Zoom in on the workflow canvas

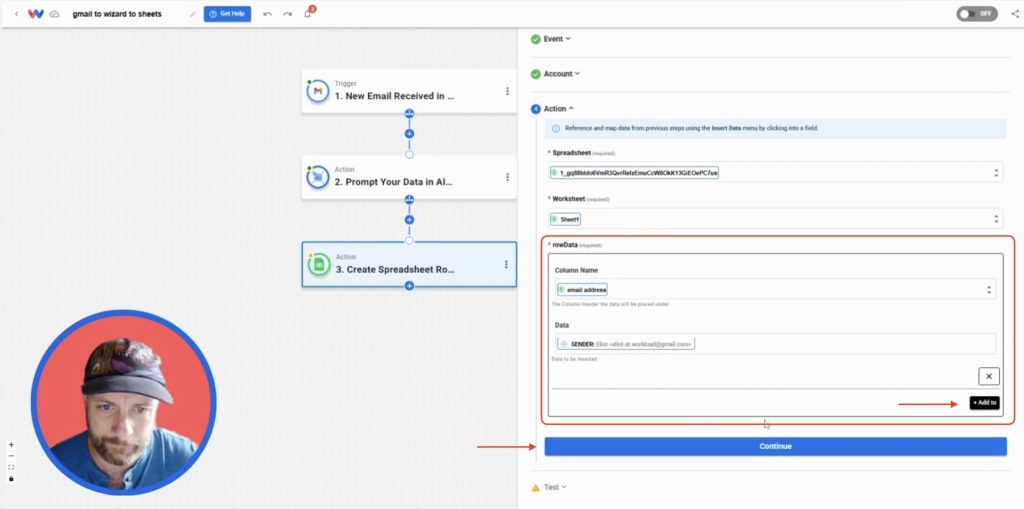point(11,444)
